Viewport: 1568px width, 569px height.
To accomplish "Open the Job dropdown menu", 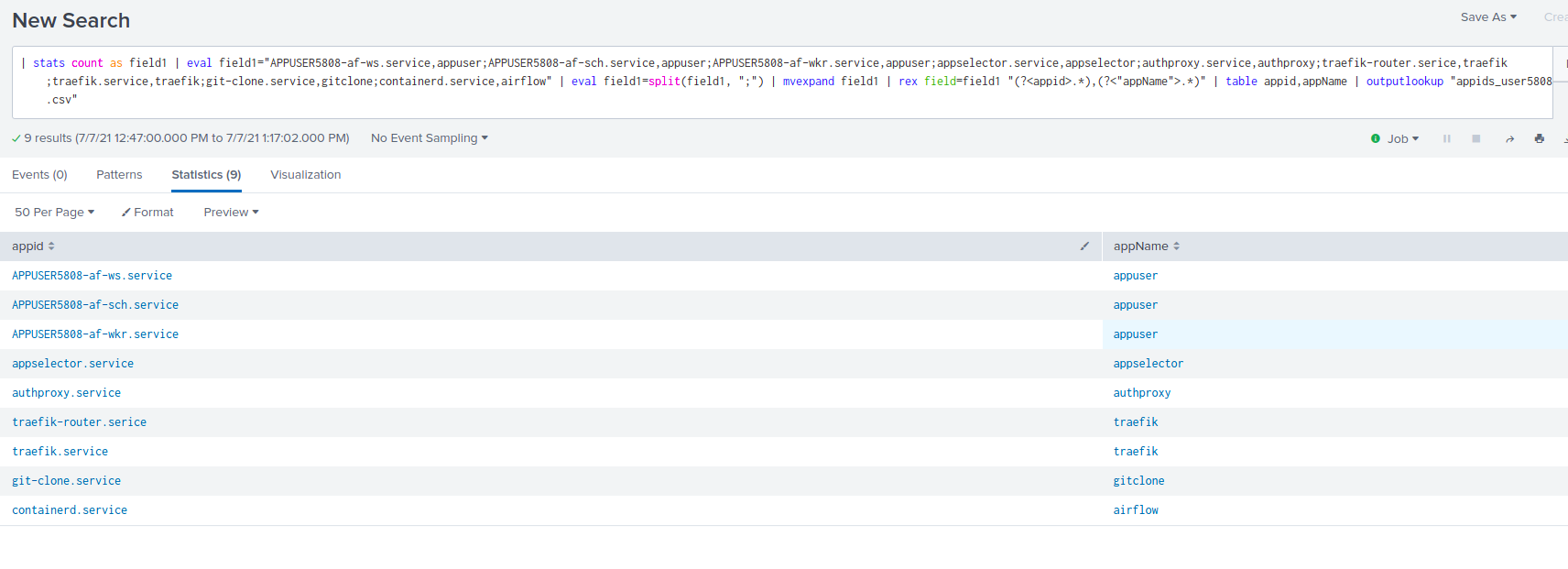I will coord(1402,139).
